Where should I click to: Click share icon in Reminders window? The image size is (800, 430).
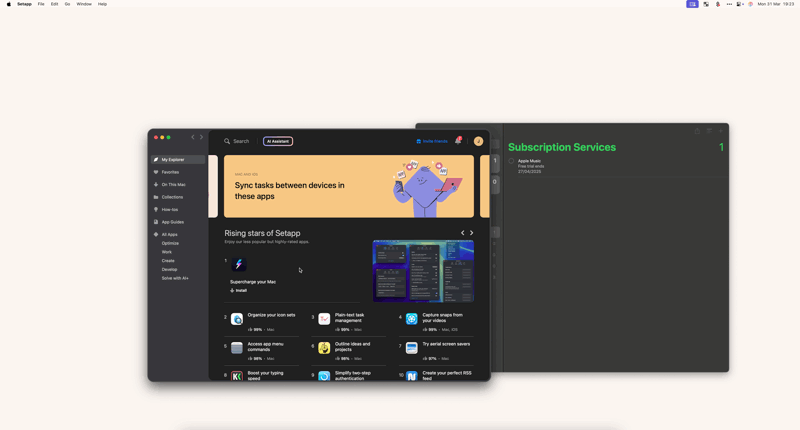697,131
